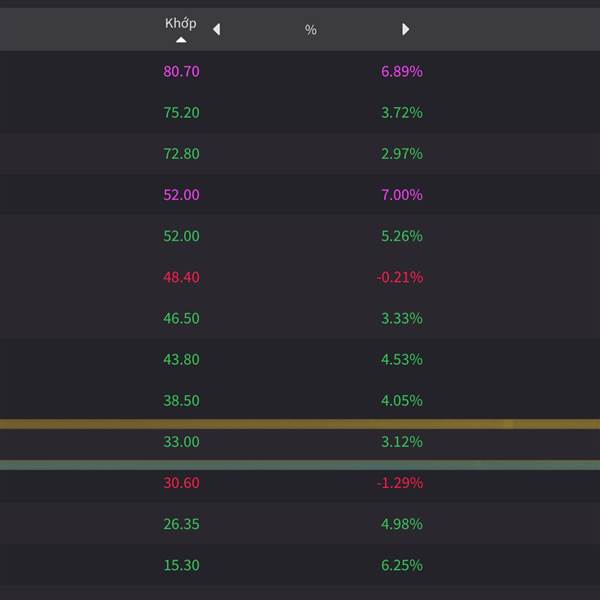
Task: Select the 26.35 price cell
Action: click(181, 524)
